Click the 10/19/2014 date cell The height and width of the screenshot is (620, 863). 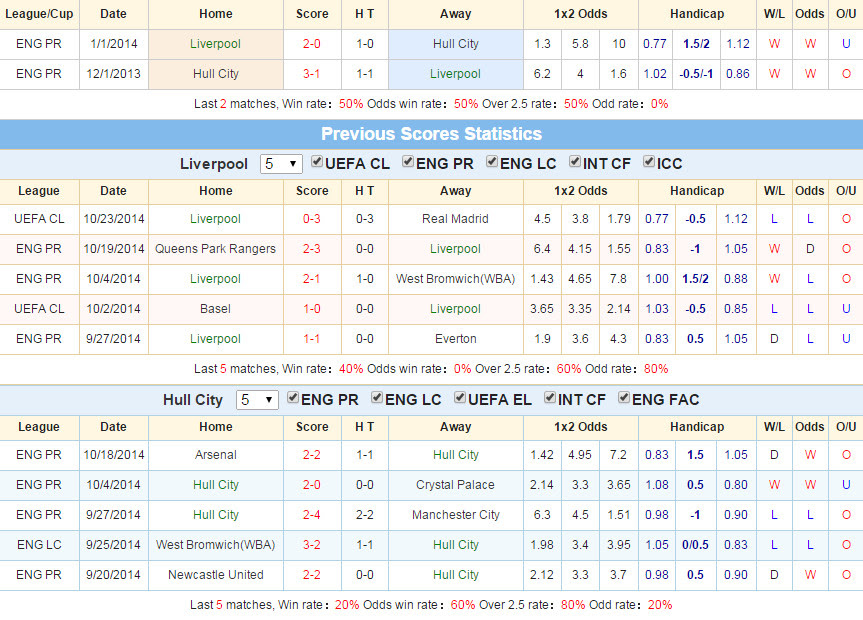[x=113, y=249]
